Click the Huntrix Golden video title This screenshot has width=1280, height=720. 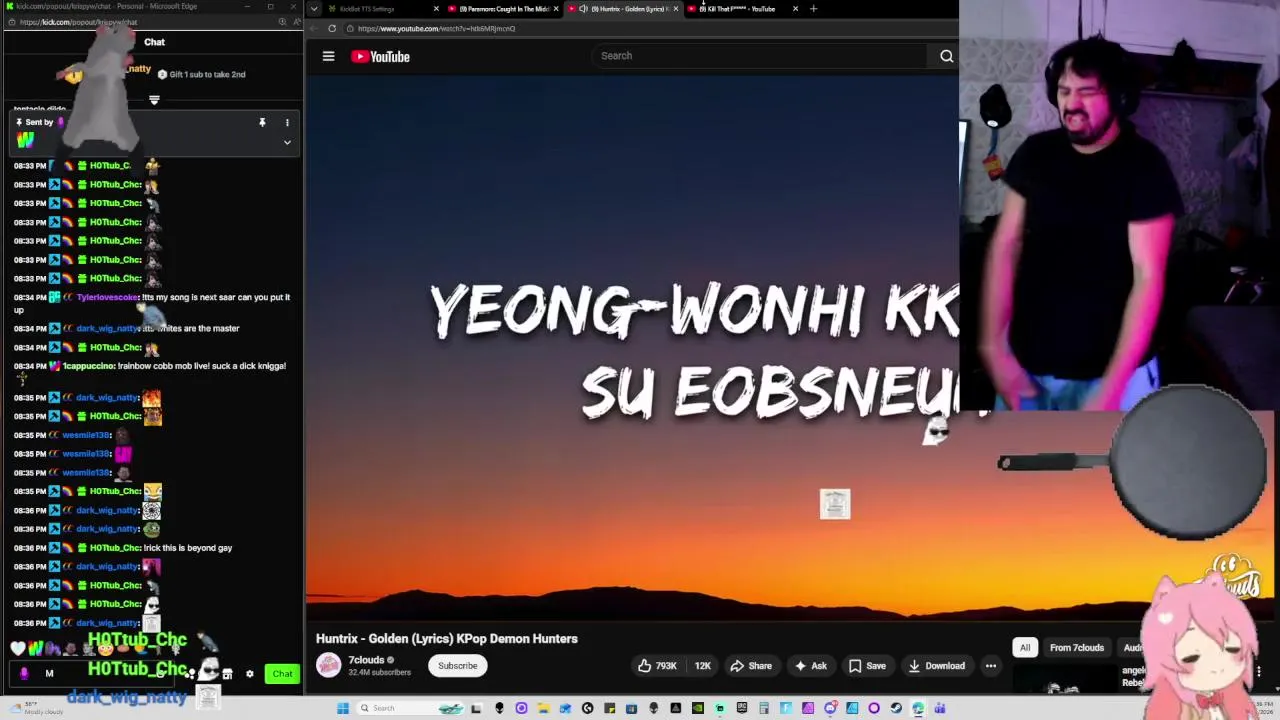coord(447,639)
